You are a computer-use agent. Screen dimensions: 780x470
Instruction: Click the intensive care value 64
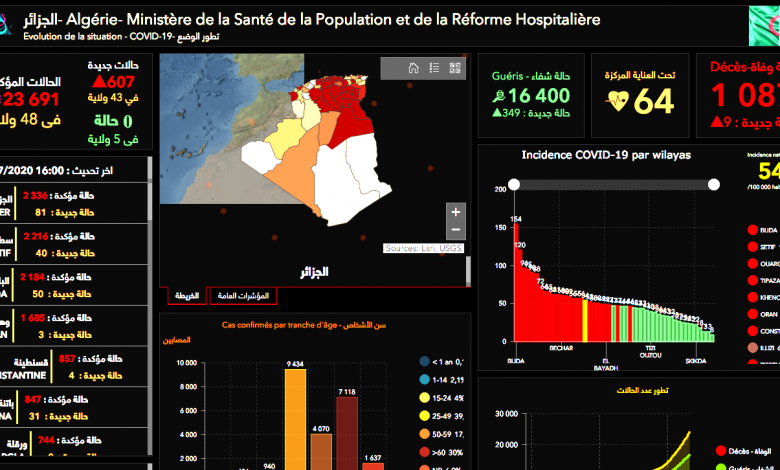coord(654,101)
